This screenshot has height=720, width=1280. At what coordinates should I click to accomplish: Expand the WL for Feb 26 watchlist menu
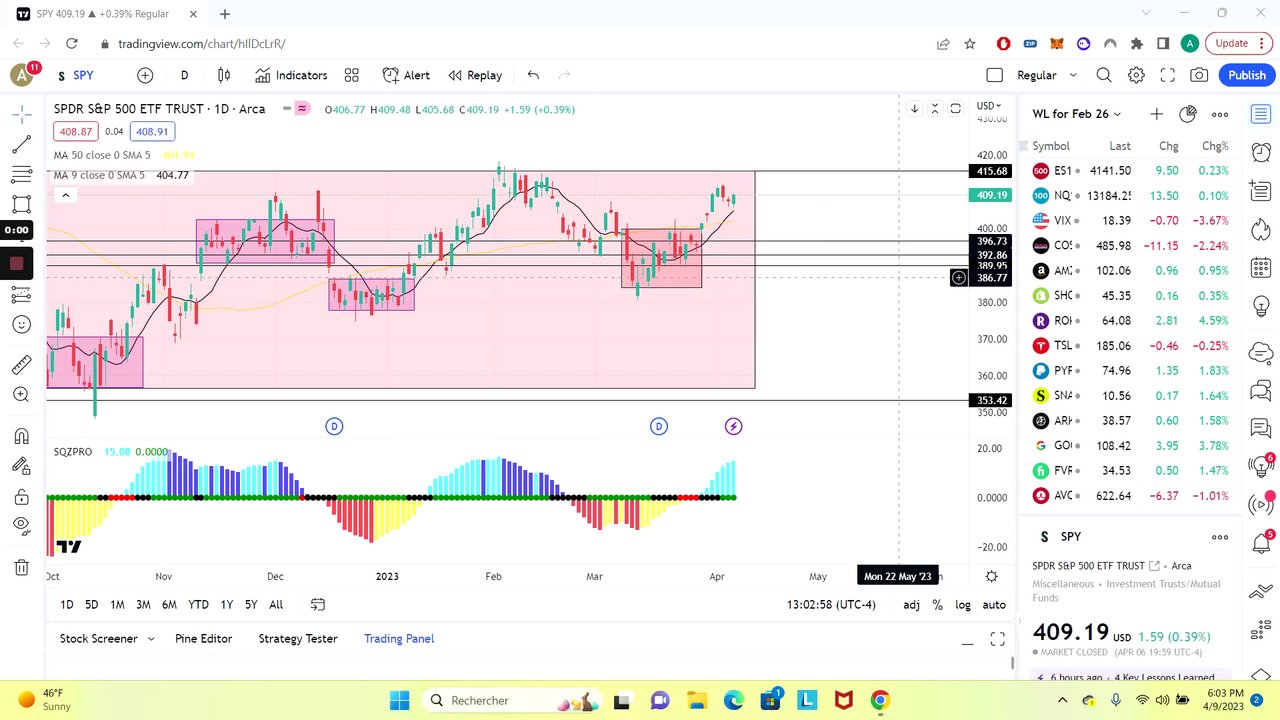coord(1077,114)
